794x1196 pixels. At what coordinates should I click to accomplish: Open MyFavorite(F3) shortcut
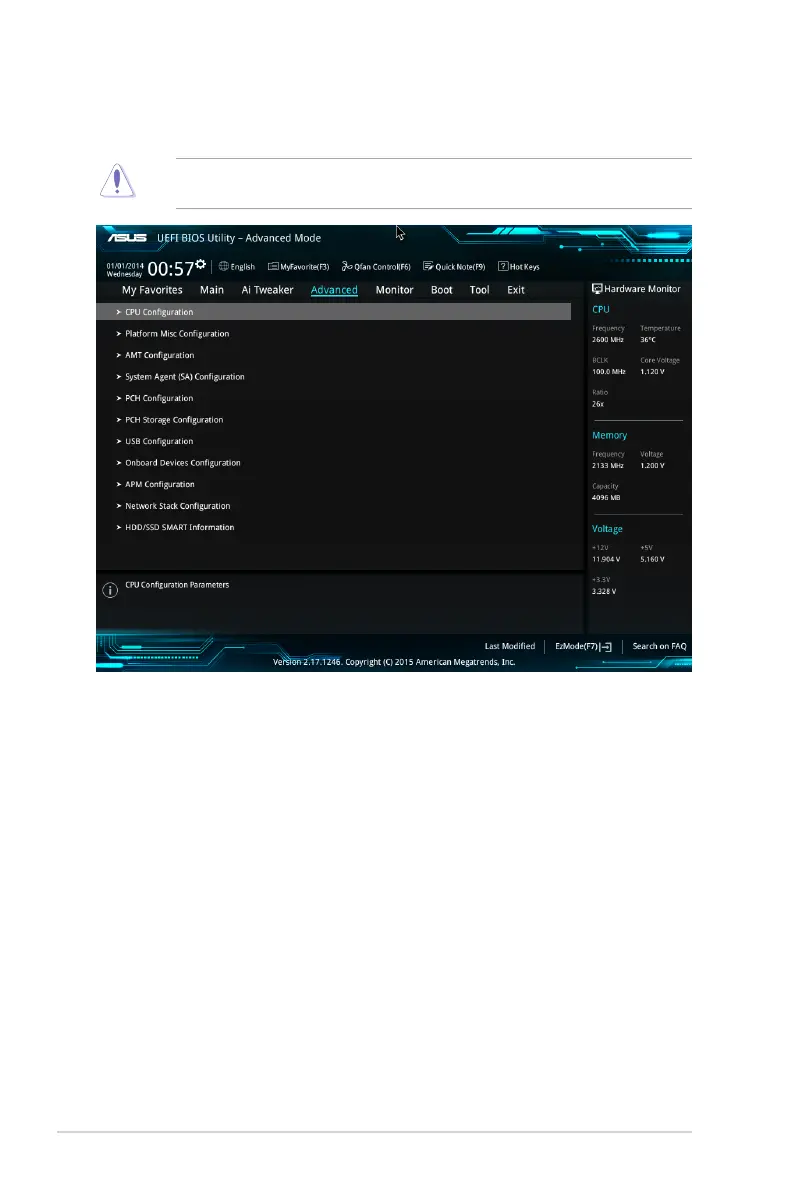(273, 266)
